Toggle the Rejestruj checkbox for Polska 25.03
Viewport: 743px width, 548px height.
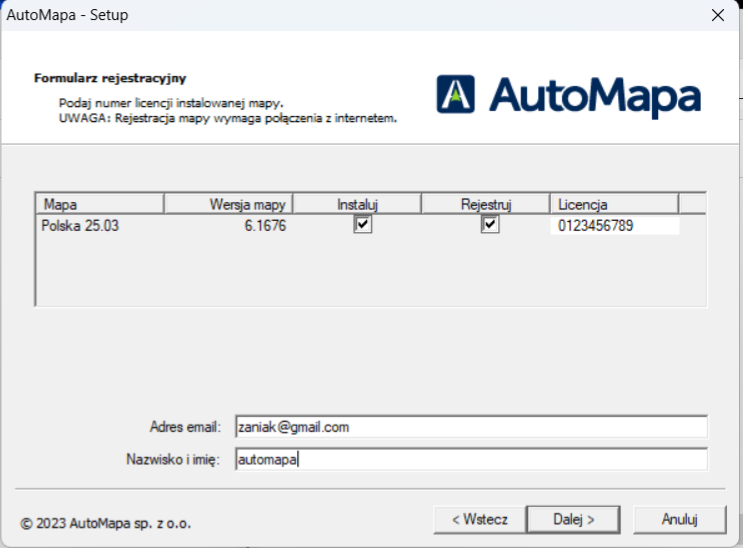[x=490, y=224]
